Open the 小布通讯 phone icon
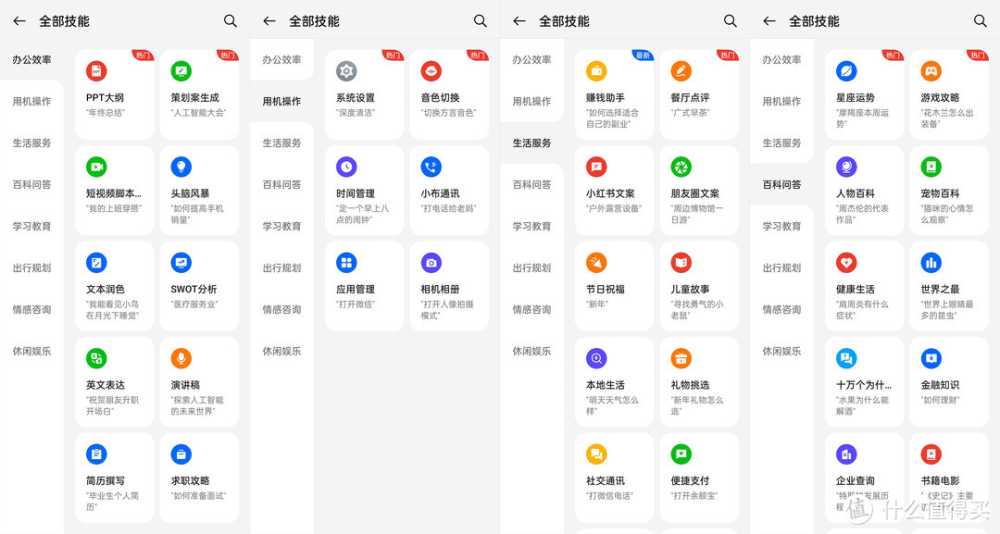The height and width of the screenshot is (534, 1000). [x=431, y=167]
